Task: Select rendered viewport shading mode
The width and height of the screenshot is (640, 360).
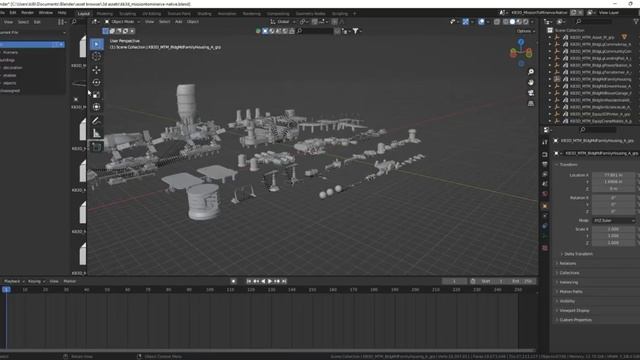Action: (x=526, y=22)
